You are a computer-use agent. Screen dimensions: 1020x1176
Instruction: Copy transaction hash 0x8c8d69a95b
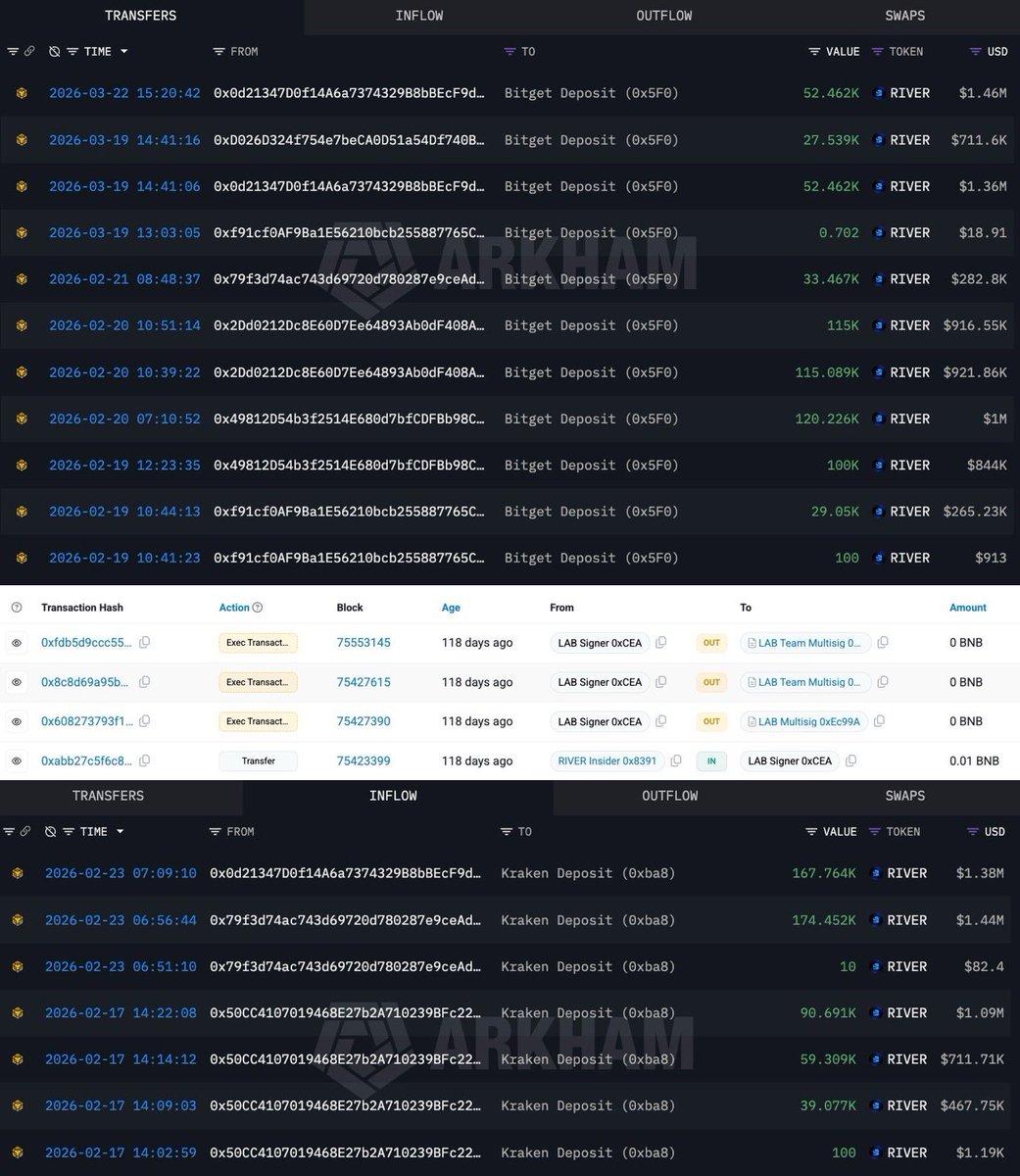(x=144, y=682)
